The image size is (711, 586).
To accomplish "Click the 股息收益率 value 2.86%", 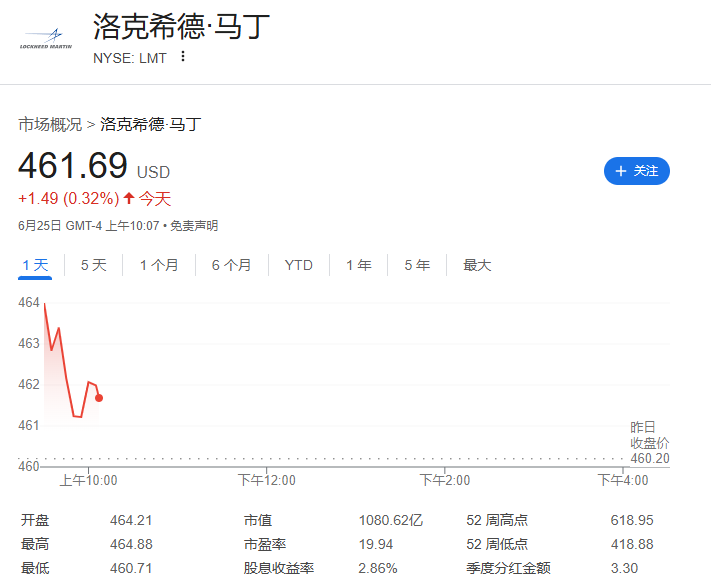I will (378, 568).
